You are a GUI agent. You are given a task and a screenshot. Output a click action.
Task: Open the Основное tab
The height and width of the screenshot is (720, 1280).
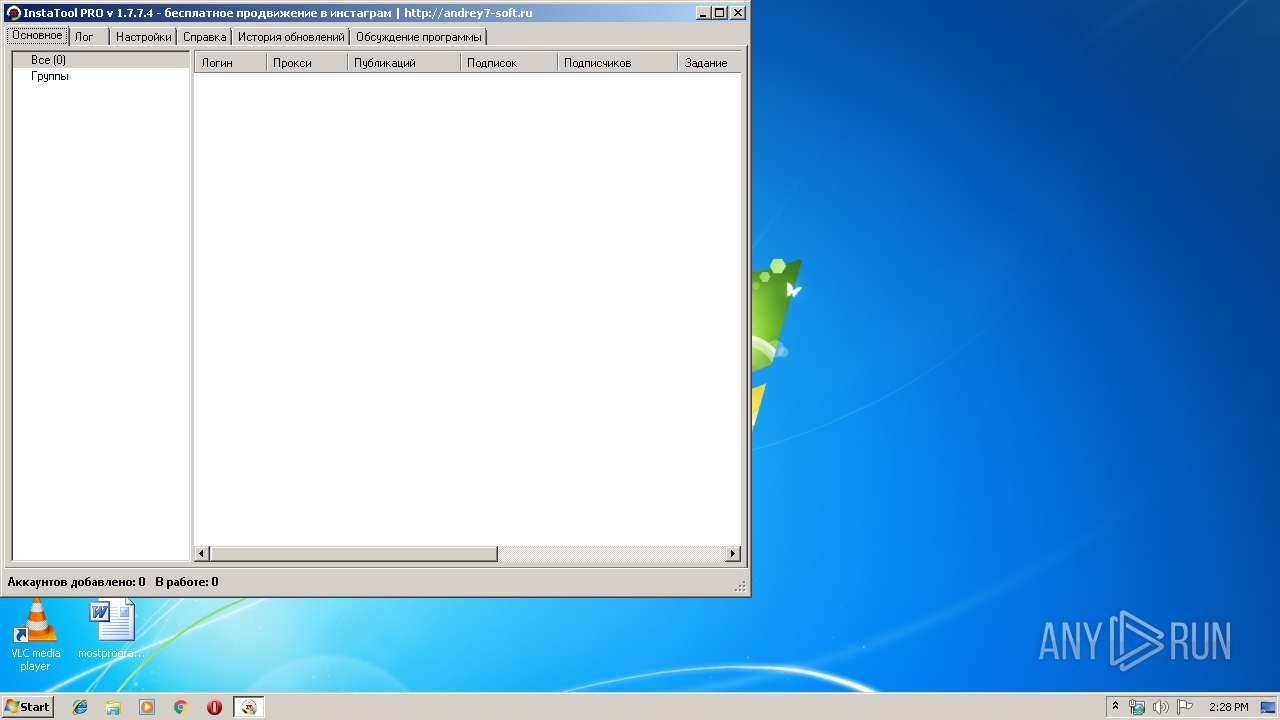(38, 35)
